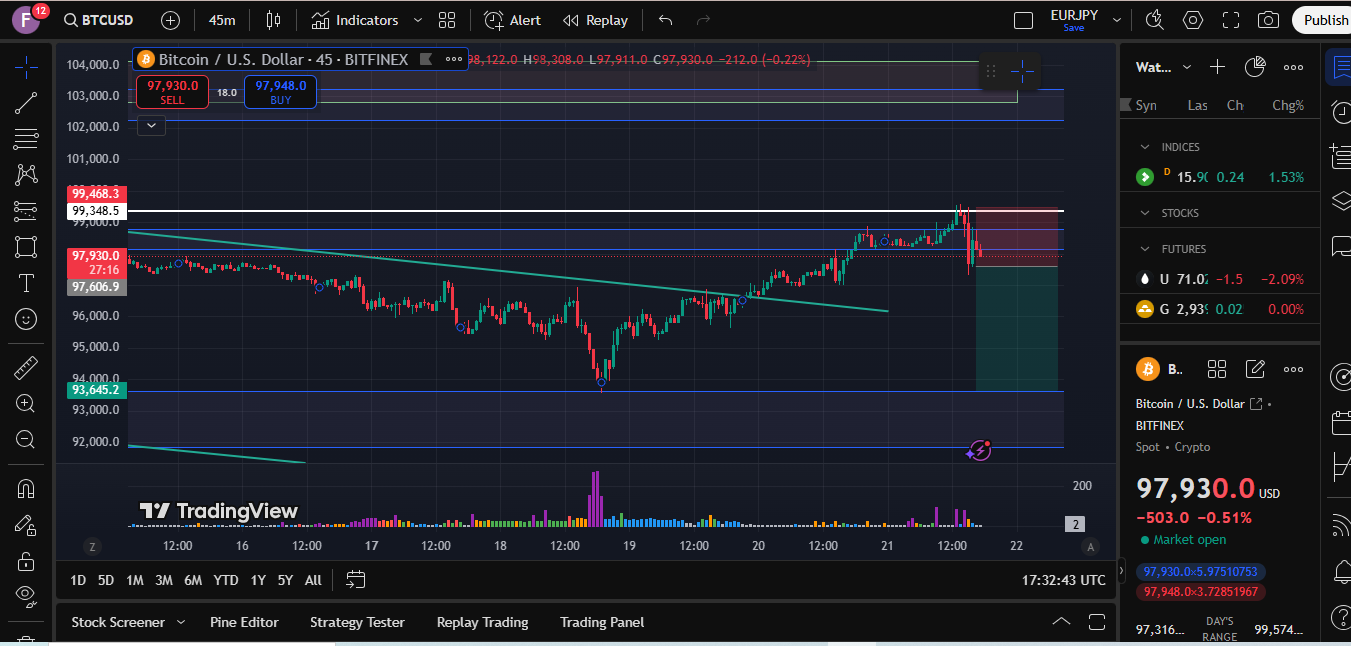The height and width of the screenshot is (646, 1351).
Task: Open watchlist three-dot menu
Action: coord(1293,67)
